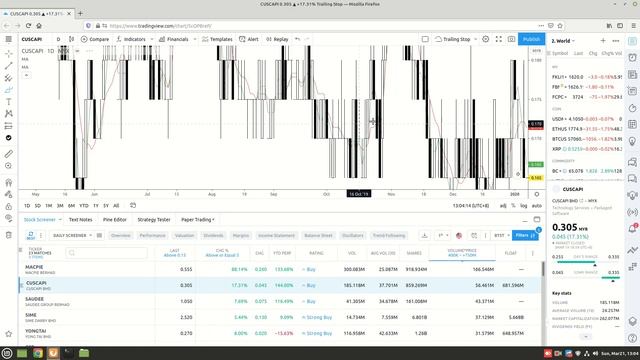
Task: Click the Compare button
Action: 95,39
